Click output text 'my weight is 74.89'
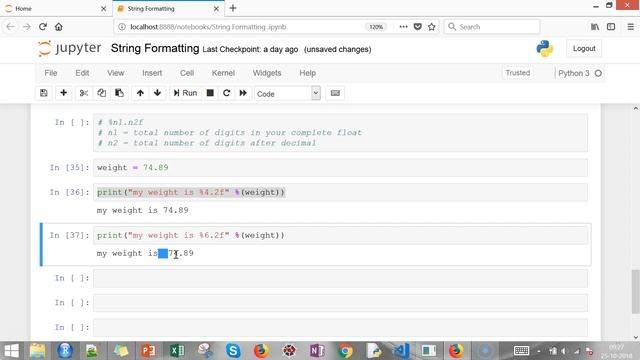 tap(142, 211)
